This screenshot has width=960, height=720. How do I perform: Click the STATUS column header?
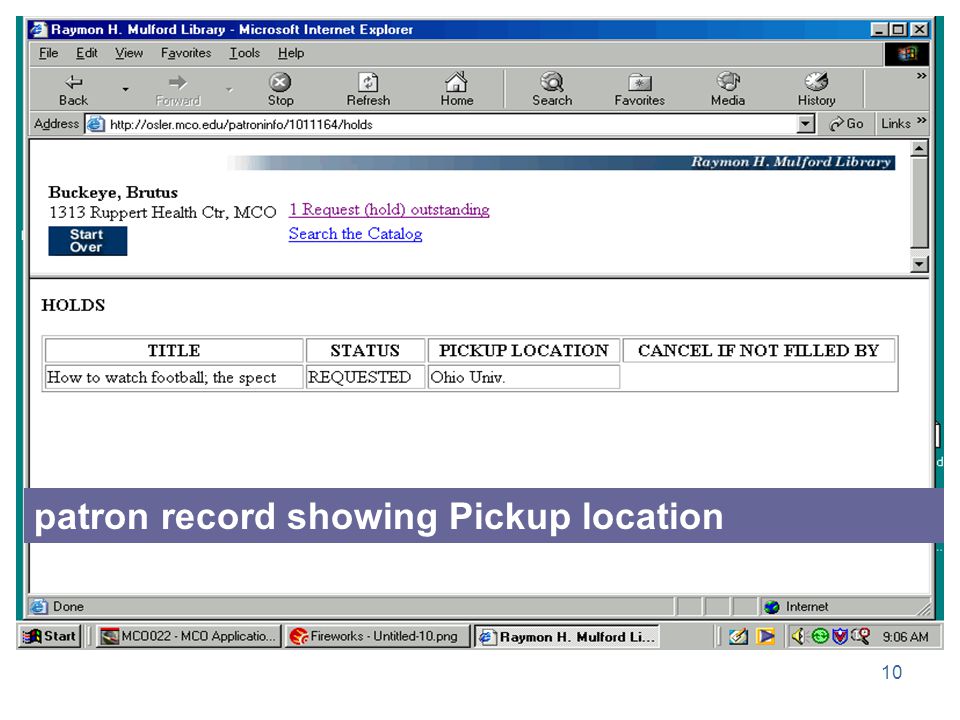pos(365,350)
